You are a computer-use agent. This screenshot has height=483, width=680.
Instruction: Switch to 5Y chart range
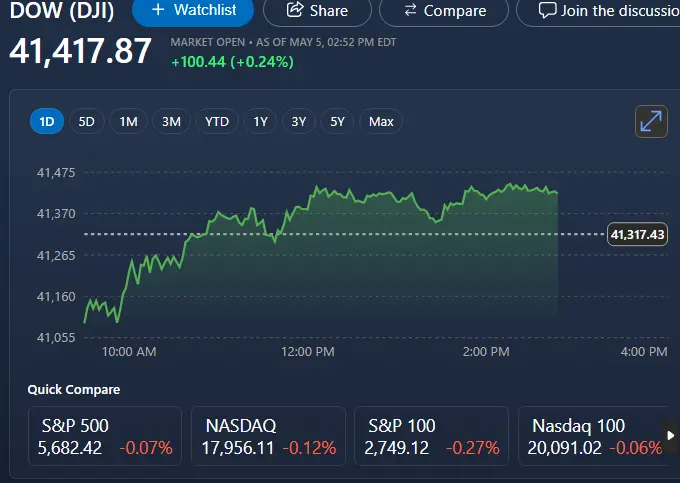click(x=338, y=122)
